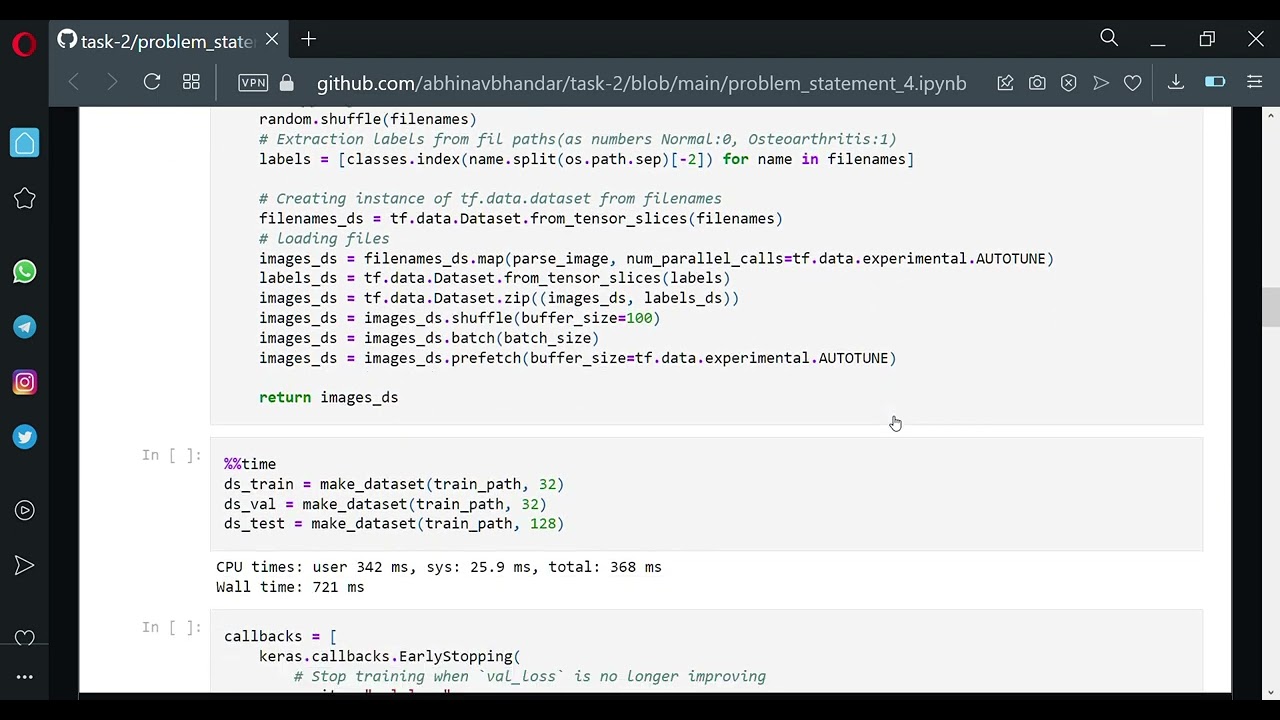Click 'ds_val = make_dataset' line
This screenshot has height=720, width=1280.
click(x=385, y=504)
